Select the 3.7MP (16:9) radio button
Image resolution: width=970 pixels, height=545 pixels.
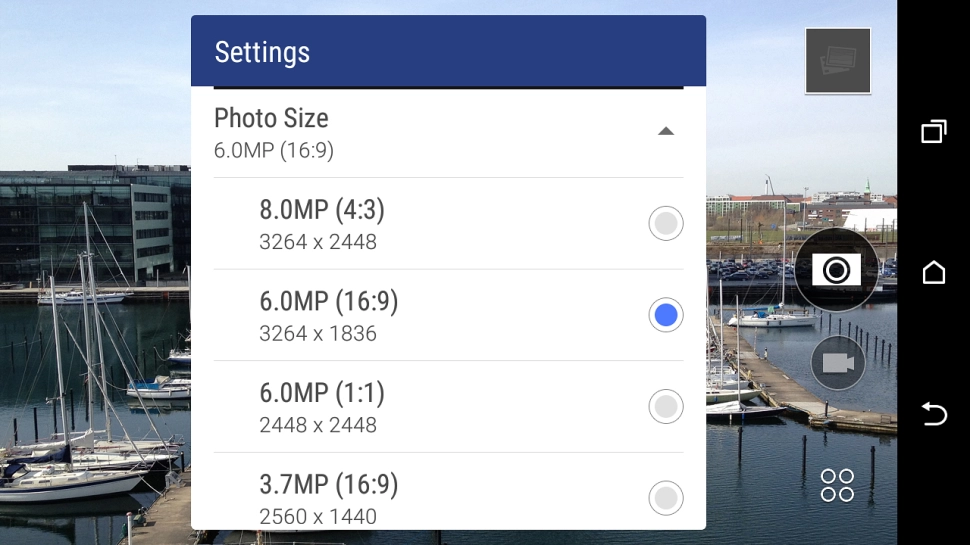(665, 497)
